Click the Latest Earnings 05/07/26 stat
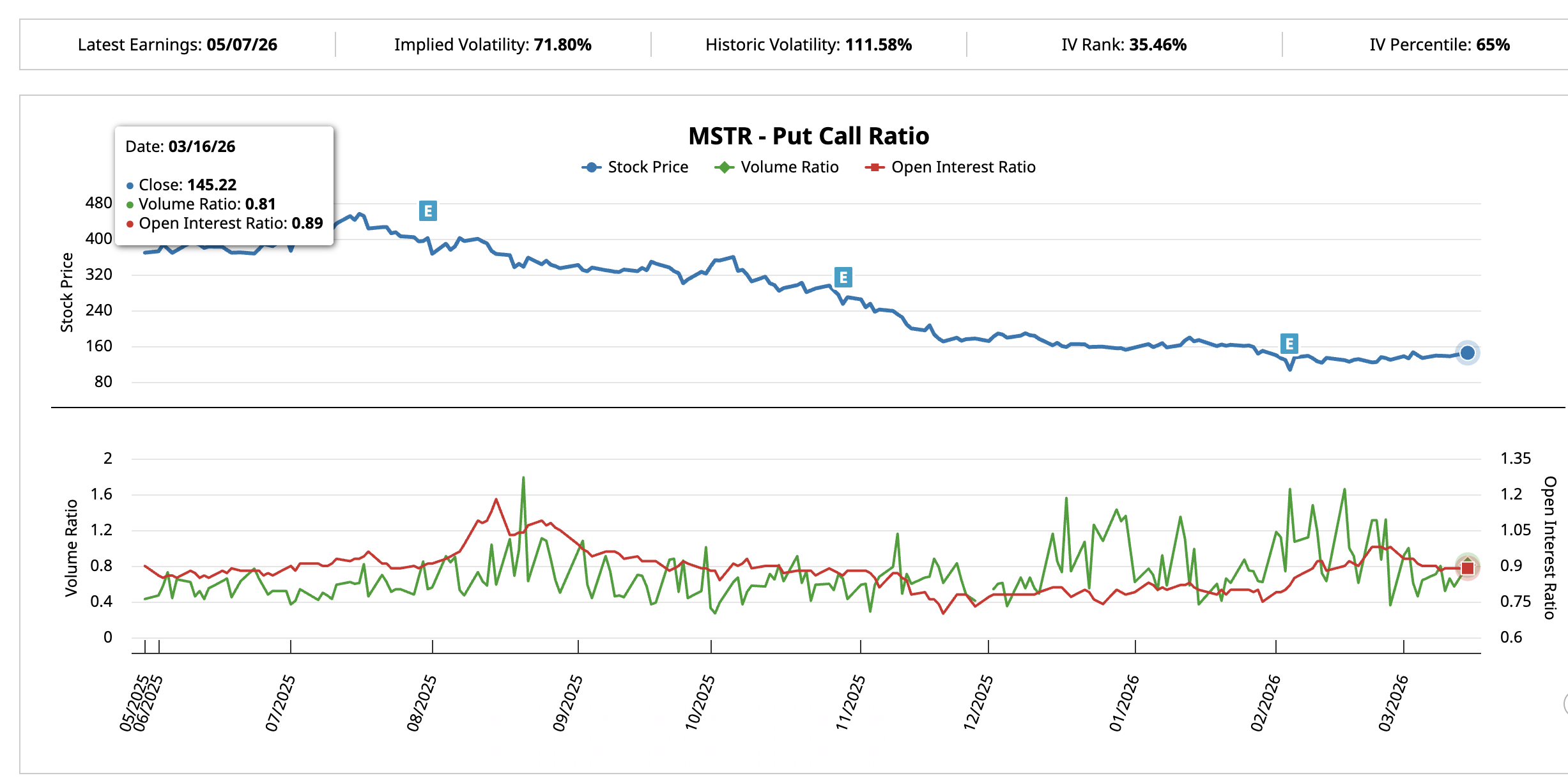 pyautogui.click(x=178, y=45)
